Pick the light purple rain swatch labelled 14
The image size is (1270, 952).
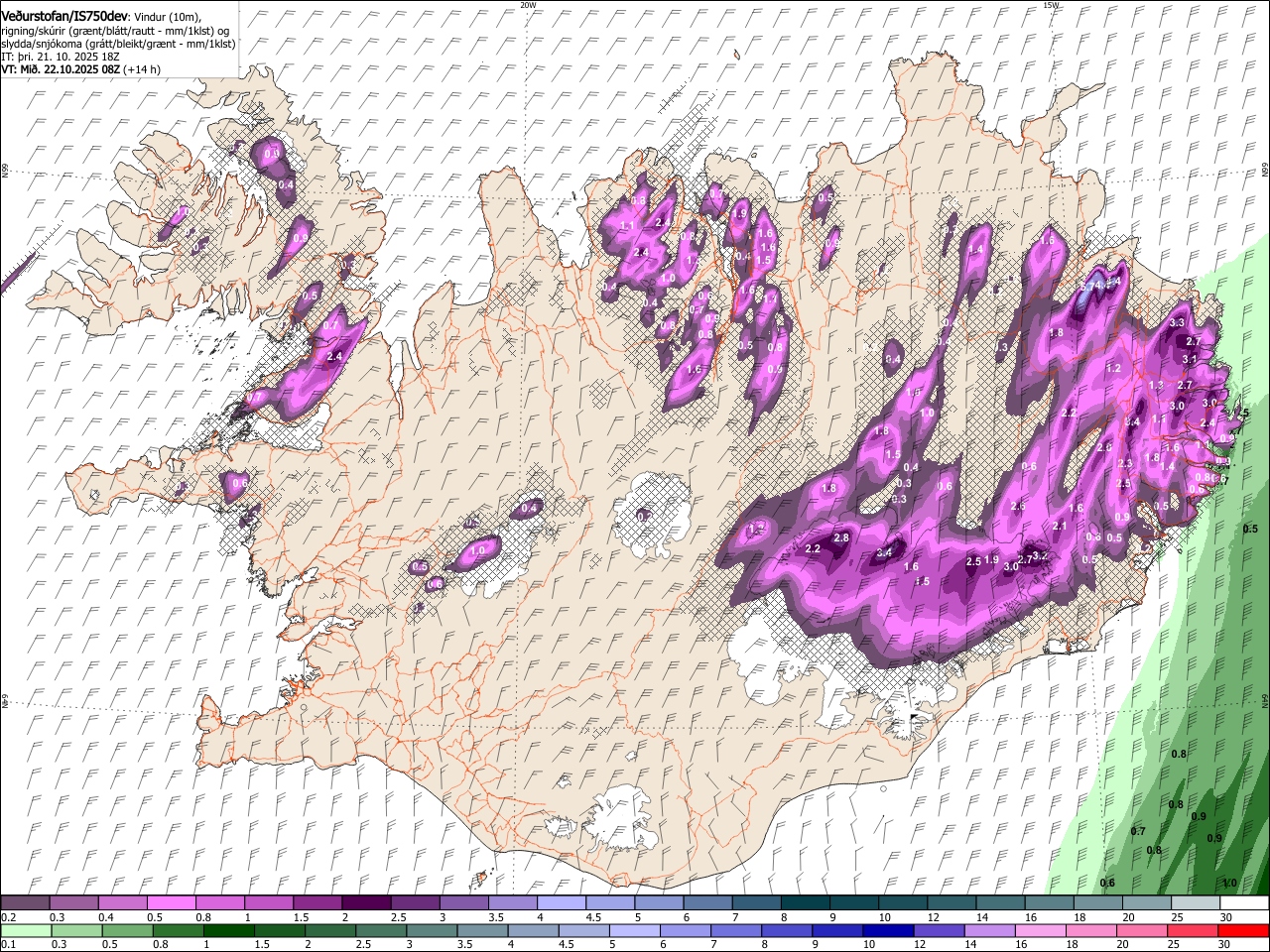(x=988, y=931)
